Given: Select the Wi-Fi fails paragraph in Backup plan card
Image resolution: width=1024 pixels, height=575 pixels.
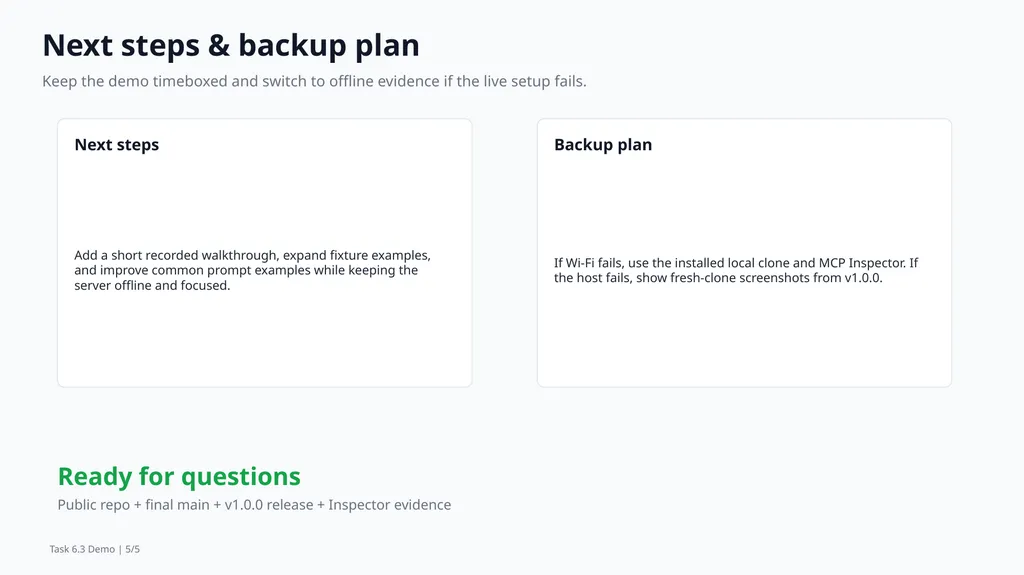Looking at the screenshot, I should (736, 270).
